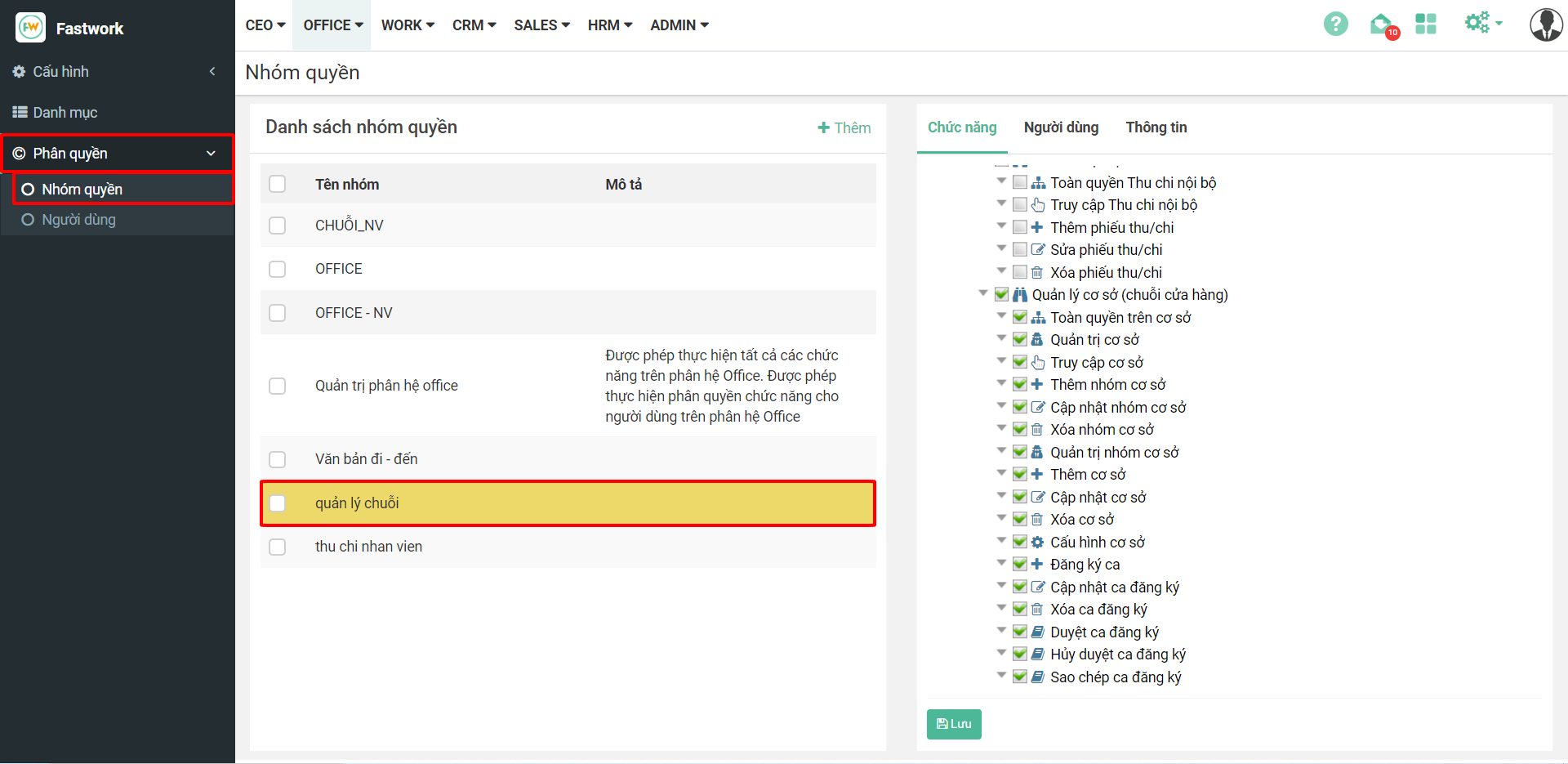Image resolution: width=1568 pixels, height=764 pixels.
Task: Click Thêm to add a group
Action: [844, 128]
